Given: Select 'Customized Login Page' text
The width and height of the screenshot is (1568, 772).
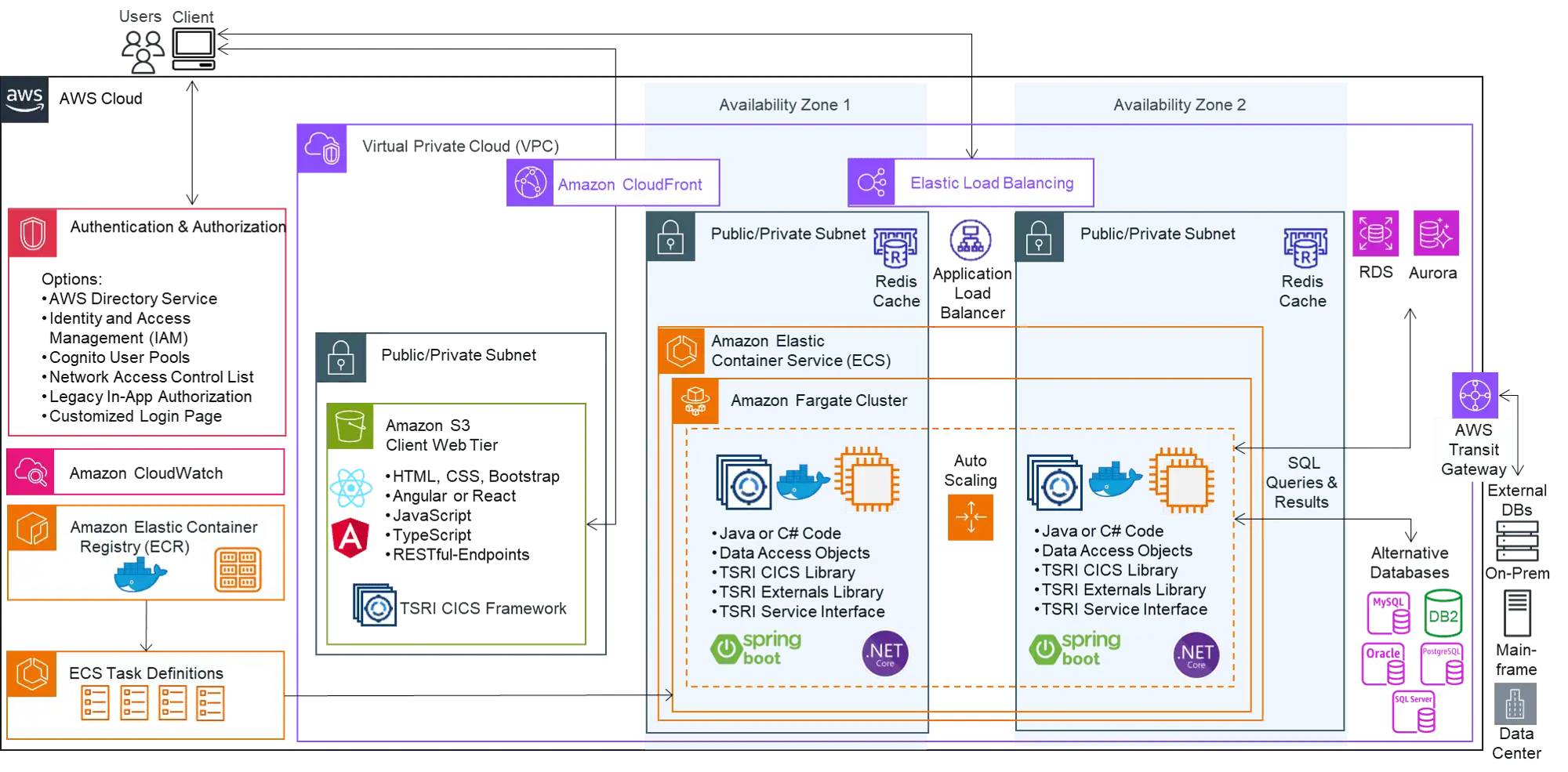Looking at the screenshot, I should click(136, 416).
